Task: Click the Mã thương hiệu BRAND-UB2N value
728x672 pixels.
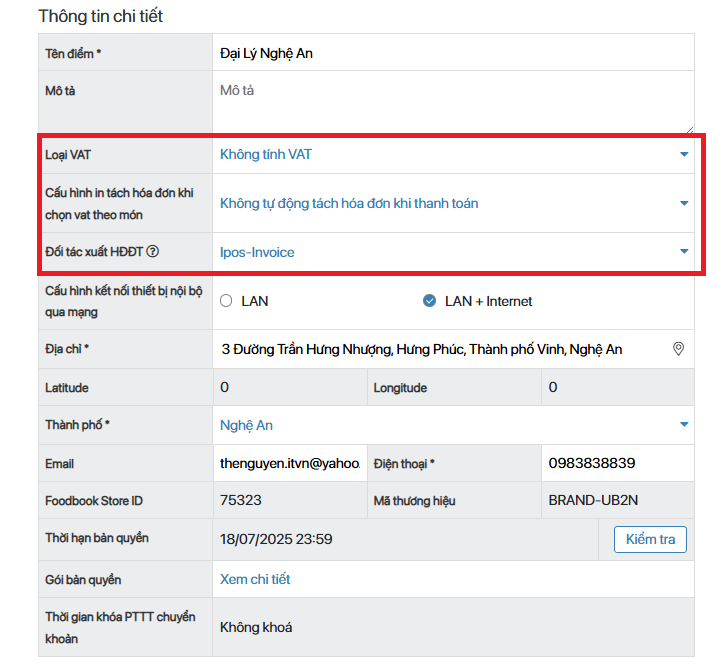Action: (x=617, y=500)
